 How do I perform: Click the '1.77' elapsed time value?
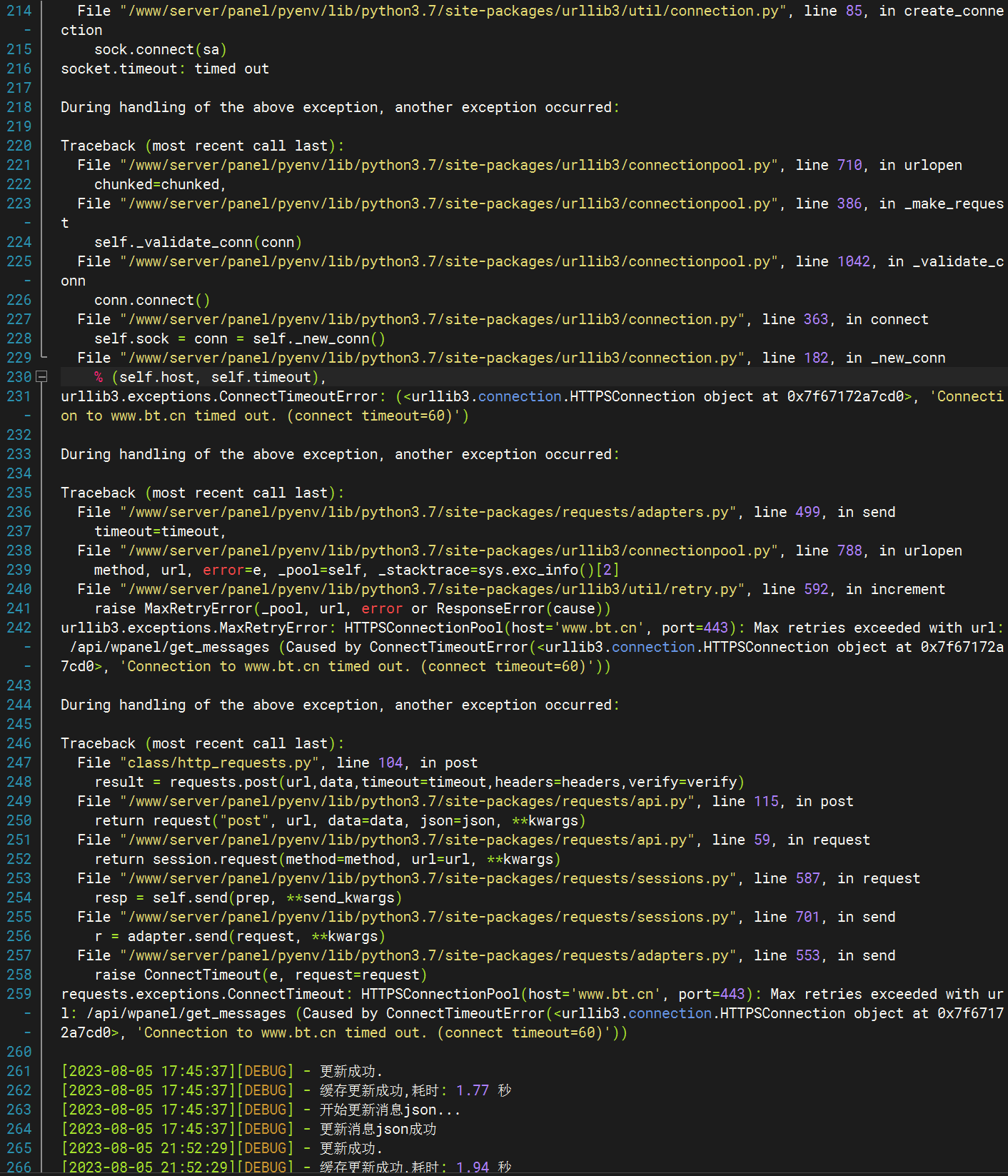(473, 1090)
